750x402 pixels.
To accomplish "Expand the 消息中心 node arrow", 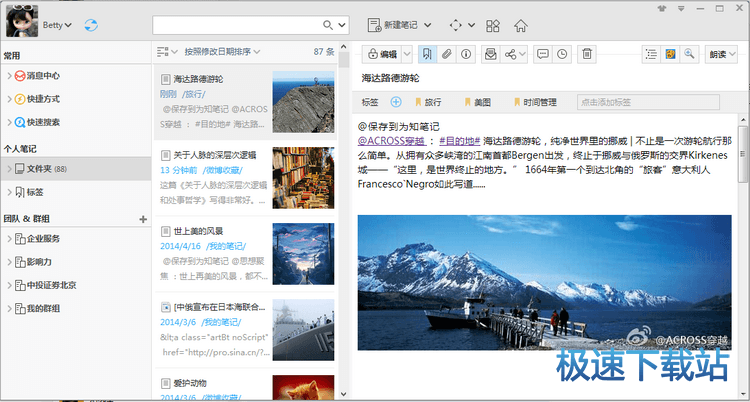I will [10, 76].
